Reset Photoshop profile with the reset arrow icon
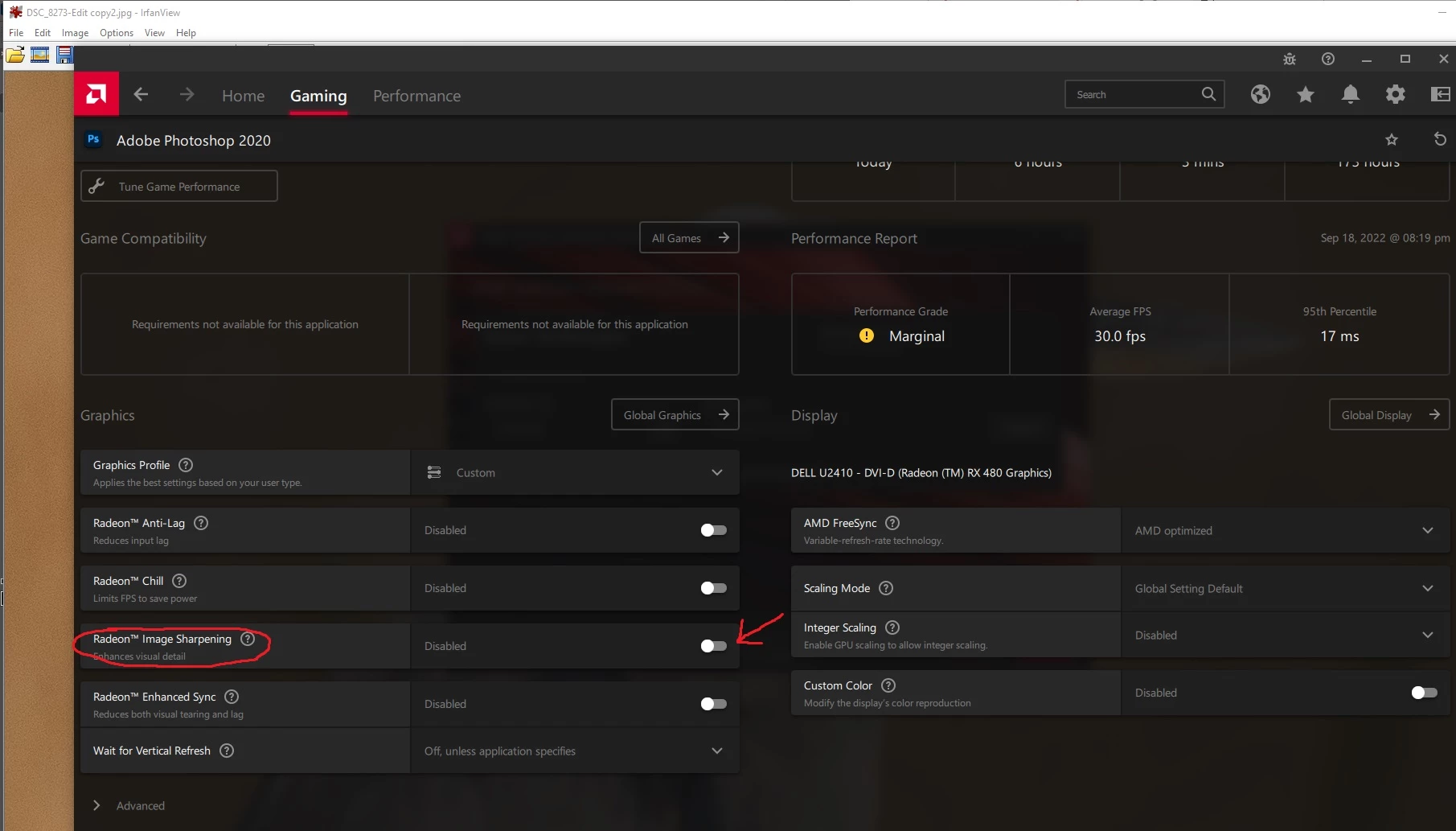Viewport: 1456px width, 831px height. pyautogui.click(x=1440, y=140)
